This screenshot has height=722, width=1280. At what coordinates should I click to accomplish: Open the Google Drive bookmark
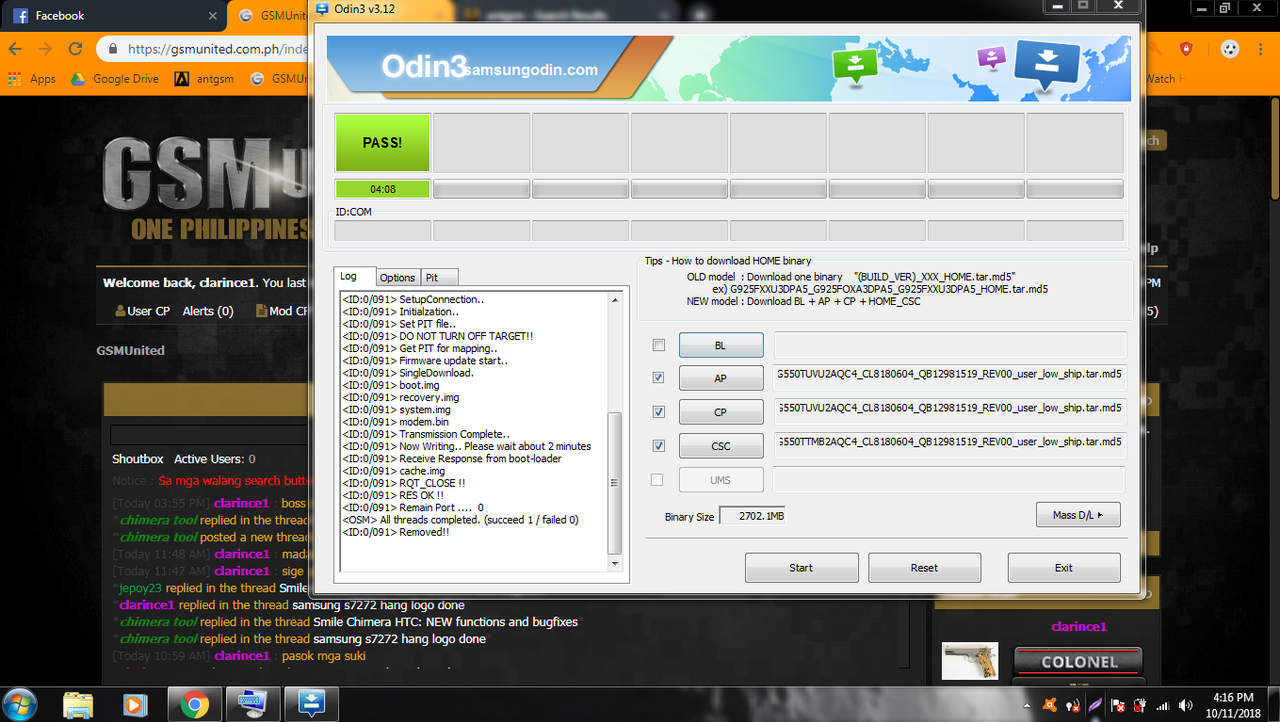115,79
